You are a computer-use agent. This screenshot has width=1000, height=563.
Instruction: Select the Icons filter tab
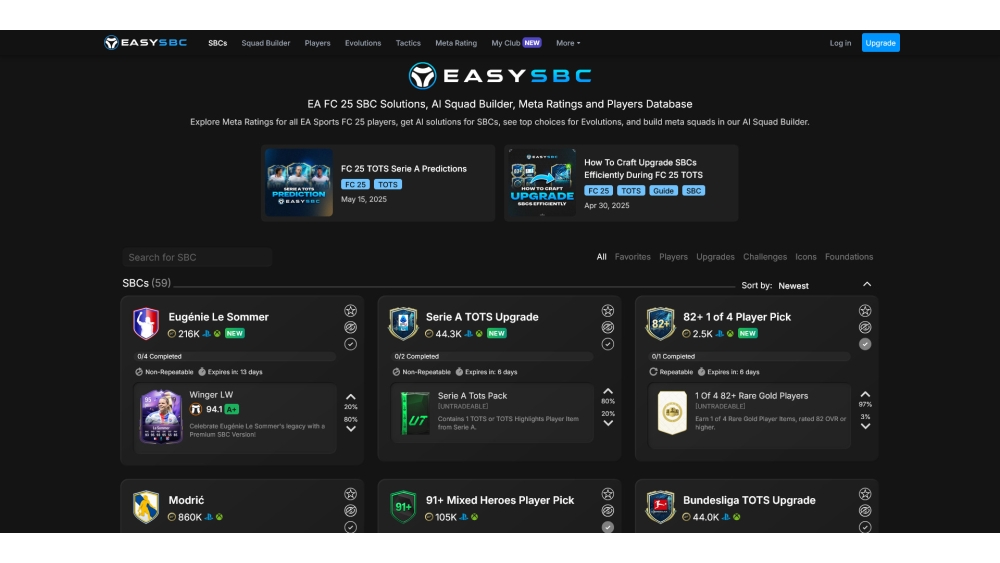click(x=805, y=257)
